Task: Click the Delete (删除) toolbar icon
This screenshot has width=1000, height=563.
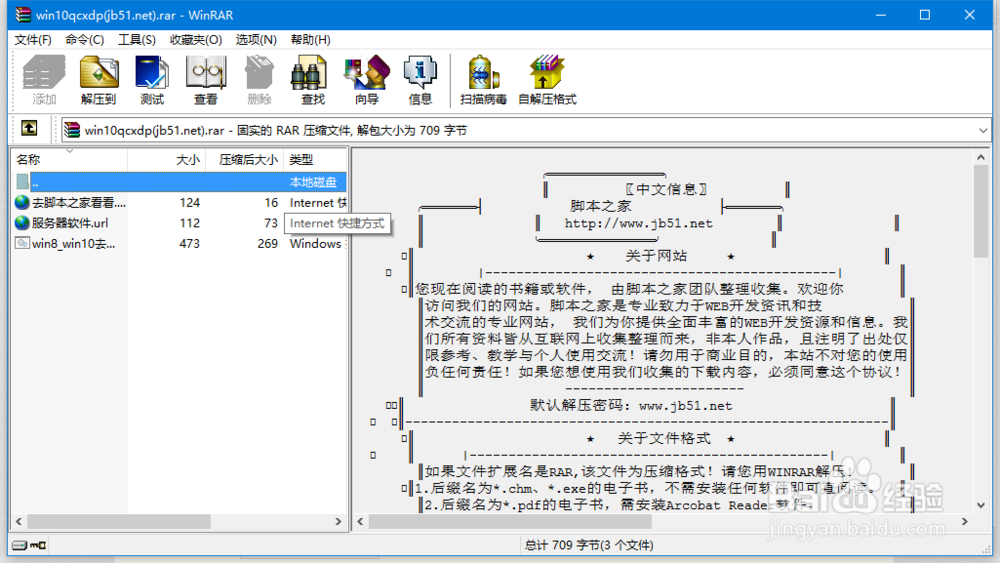Action: [x=259, y=79]
